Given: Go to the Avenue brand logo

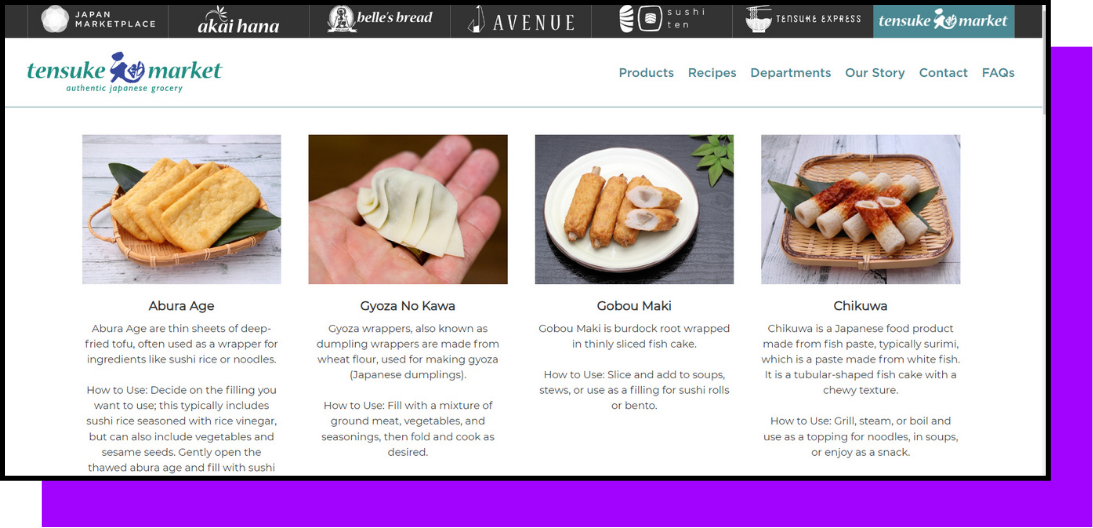Looking at the screenshot, I should [x=521, y=20].
